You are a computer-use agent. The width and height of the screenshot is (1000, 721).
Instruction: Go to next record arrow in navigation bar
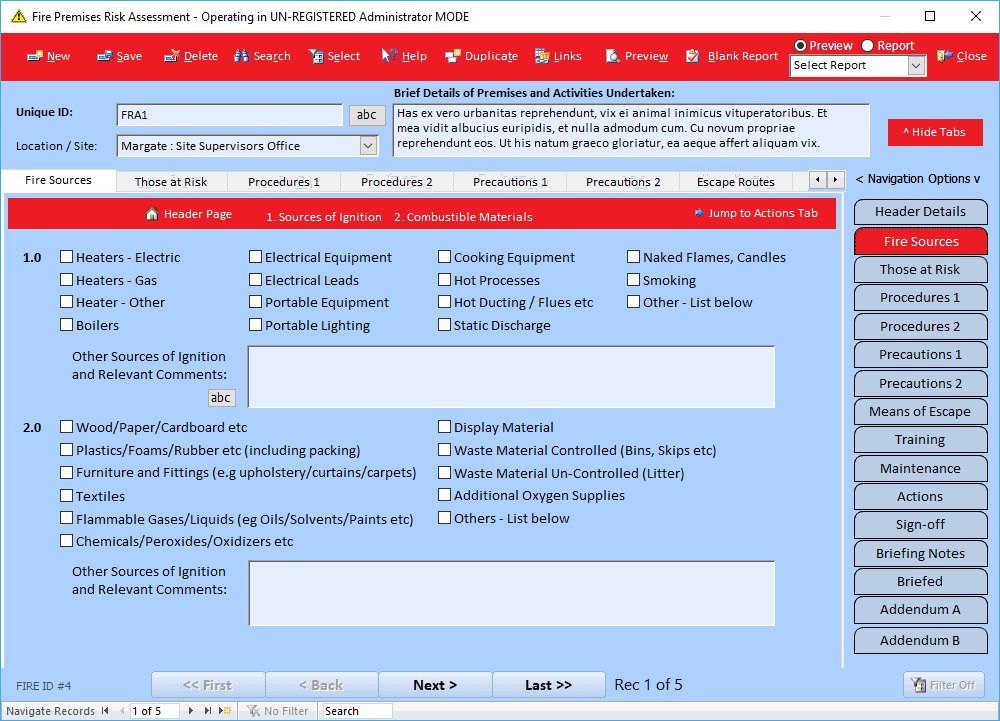pyautogui.click(x=191, y=710)
